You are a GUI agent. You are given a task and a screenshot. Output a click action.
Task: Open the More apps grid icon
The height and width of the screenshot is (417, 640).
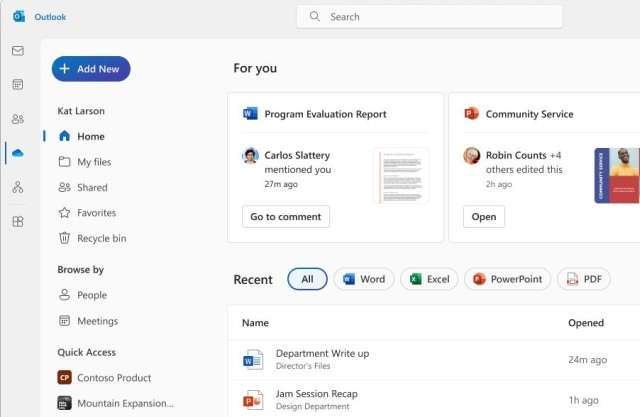18,221
